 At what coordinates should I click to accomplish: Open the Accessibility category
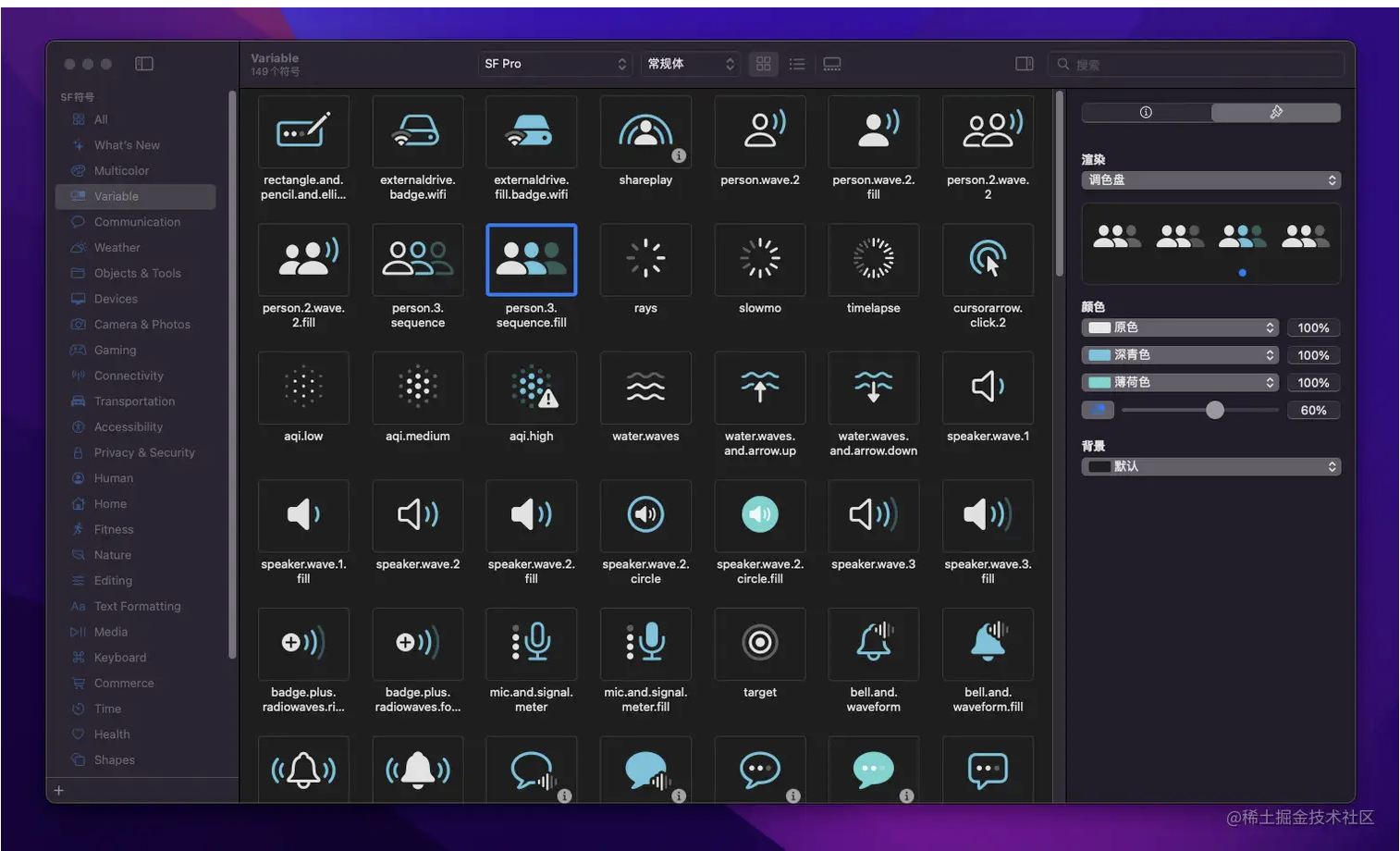[135, 427]
